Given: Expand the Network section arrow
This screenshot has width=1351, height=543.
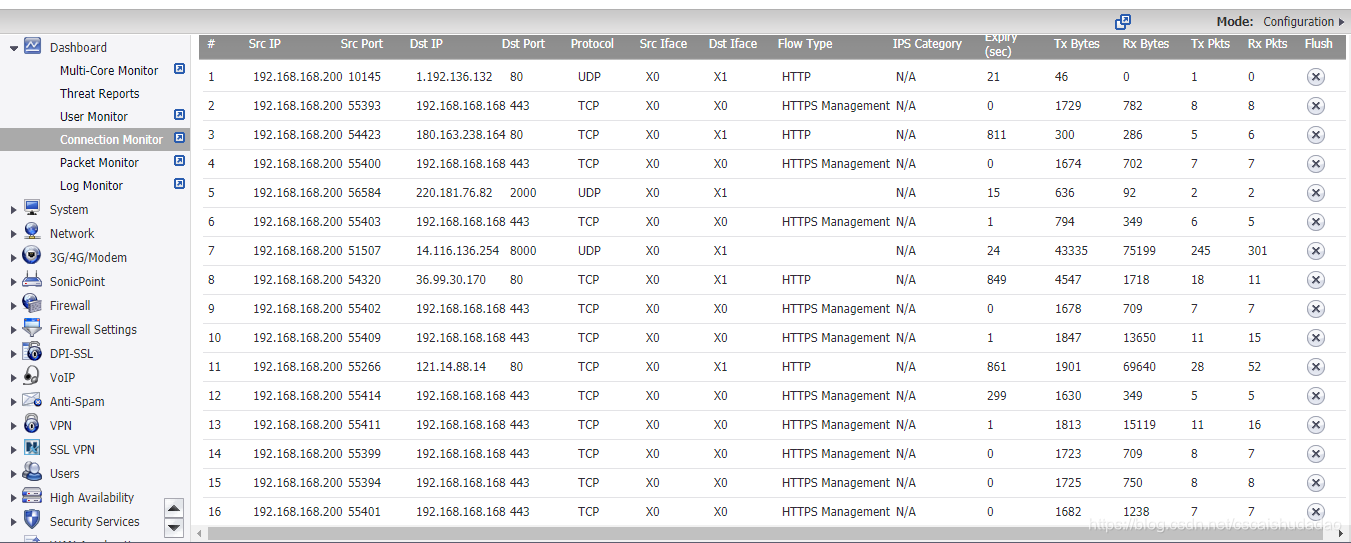Looking at the screenshot, I should coord(14,234).
